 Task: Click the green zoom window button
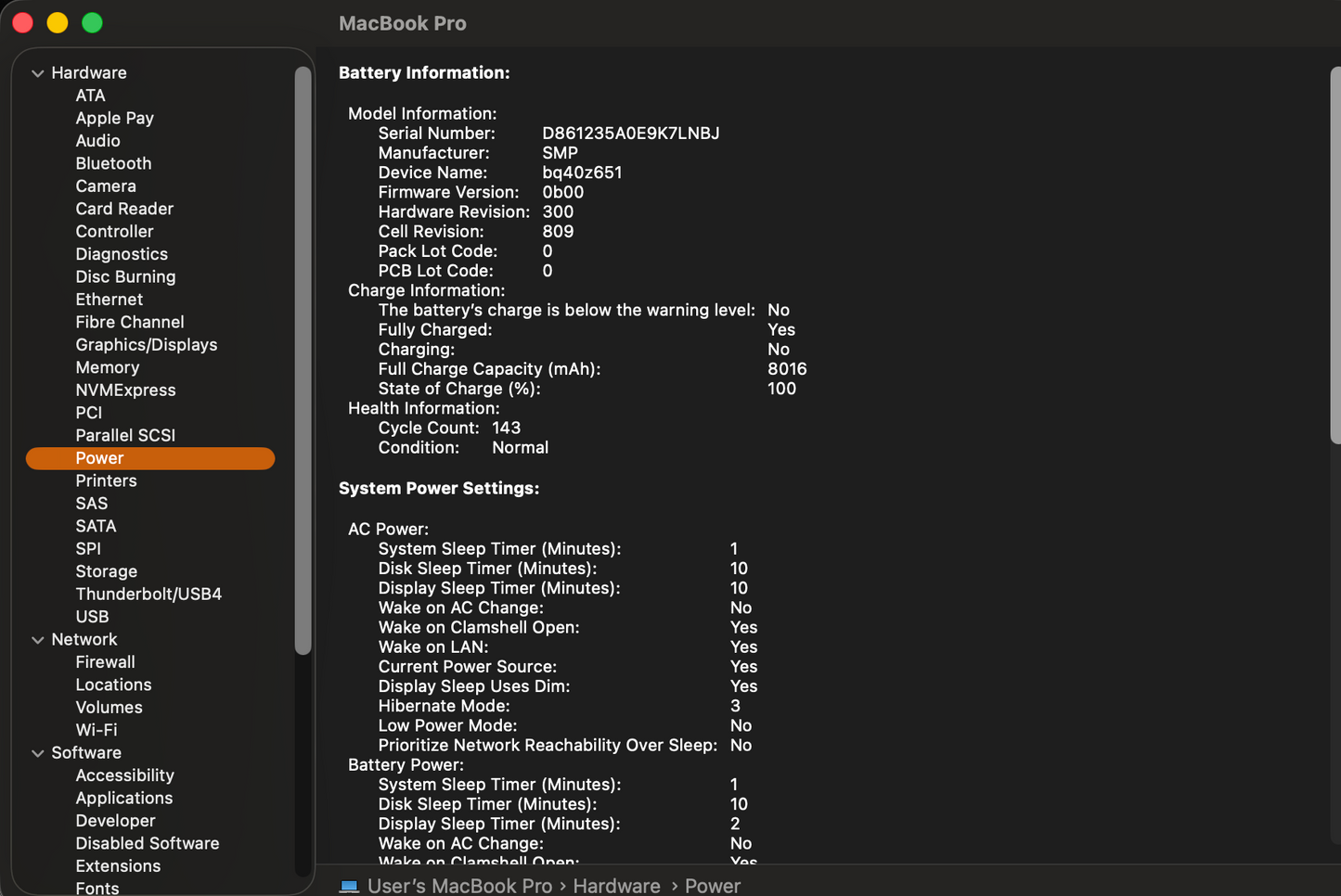pos(92,23)
